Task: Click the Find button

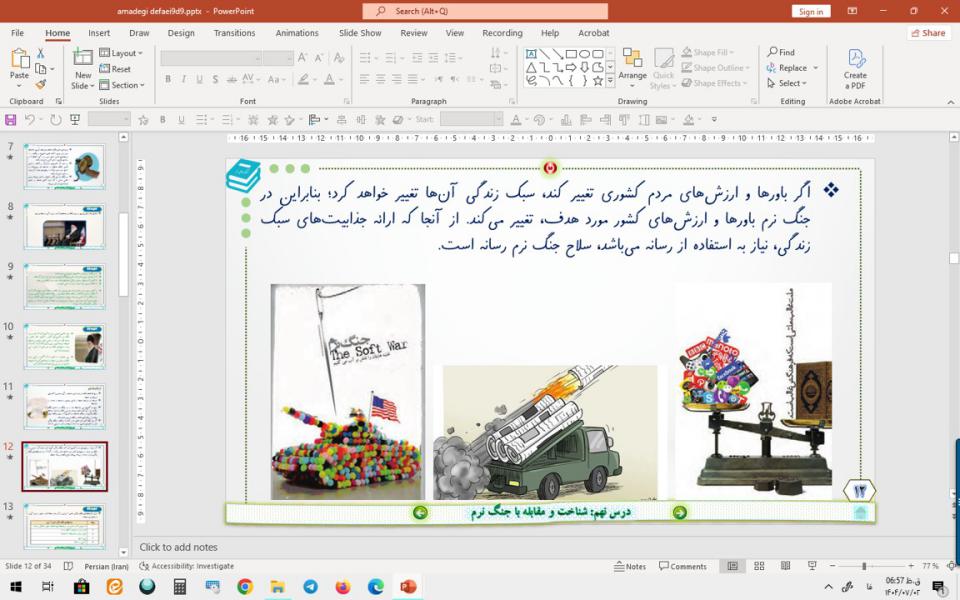Action: pos(781,52)
